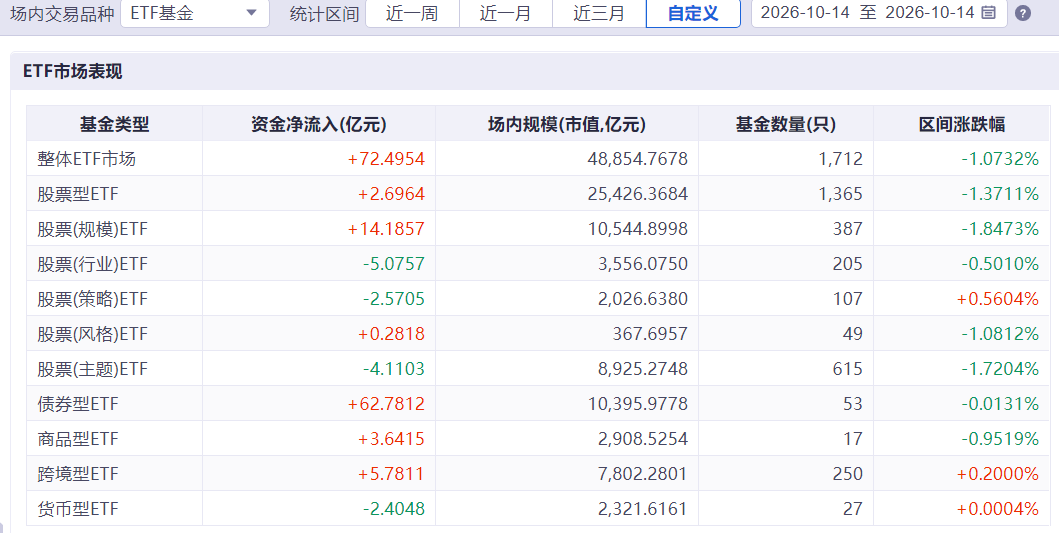Select 近一周 time range tab

(412, 13)
